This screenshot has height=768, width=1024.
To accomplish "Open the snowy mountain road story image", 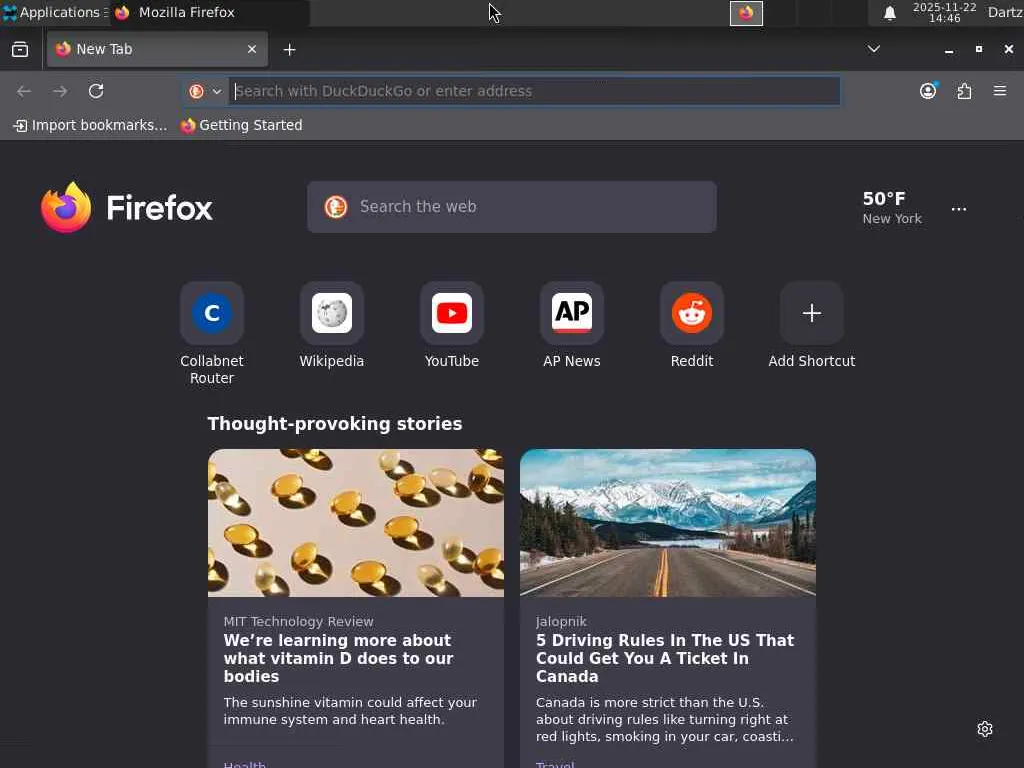I will pos(668,522).
